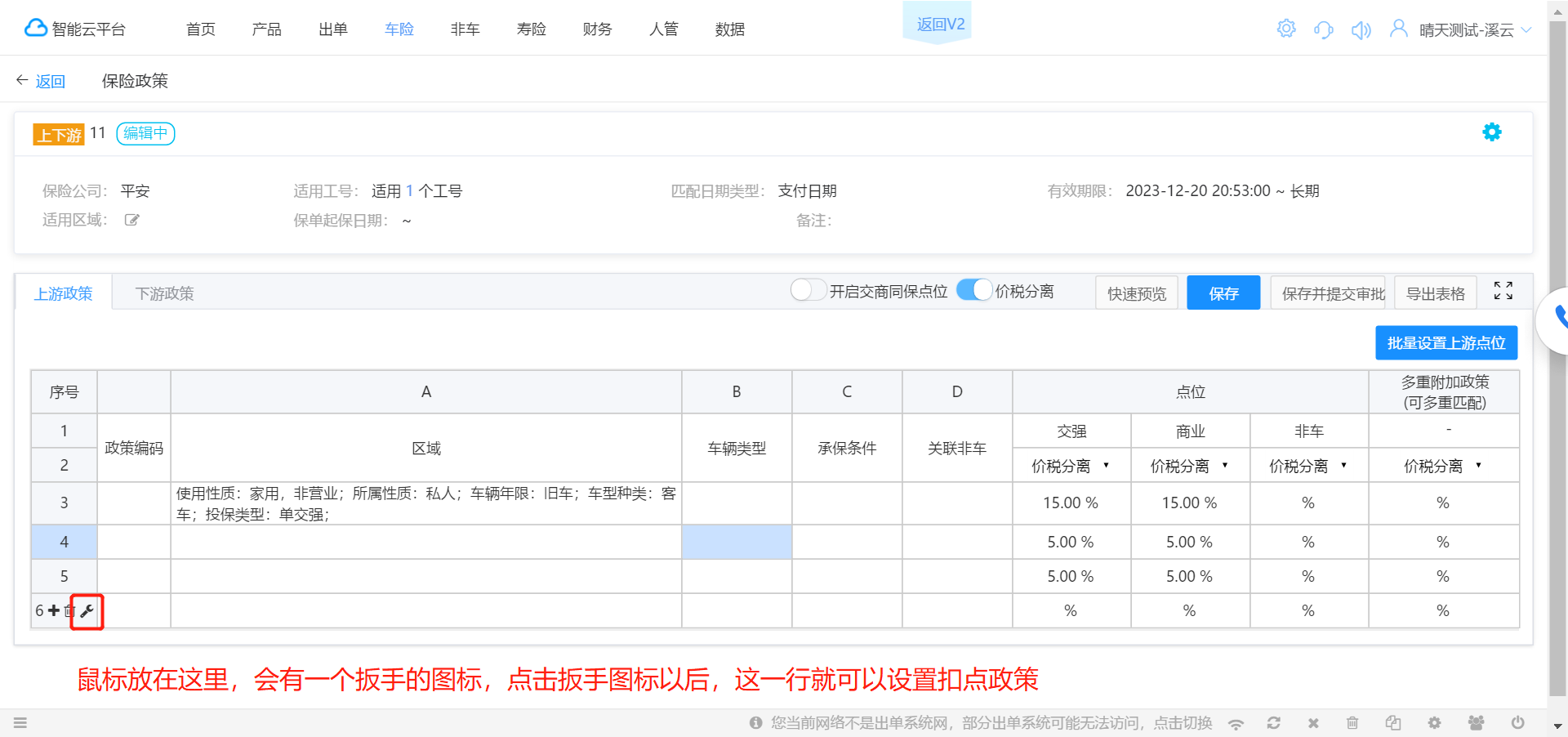Open the 数据 menu
Screen dimensions: 1568x737
(730, 29)
